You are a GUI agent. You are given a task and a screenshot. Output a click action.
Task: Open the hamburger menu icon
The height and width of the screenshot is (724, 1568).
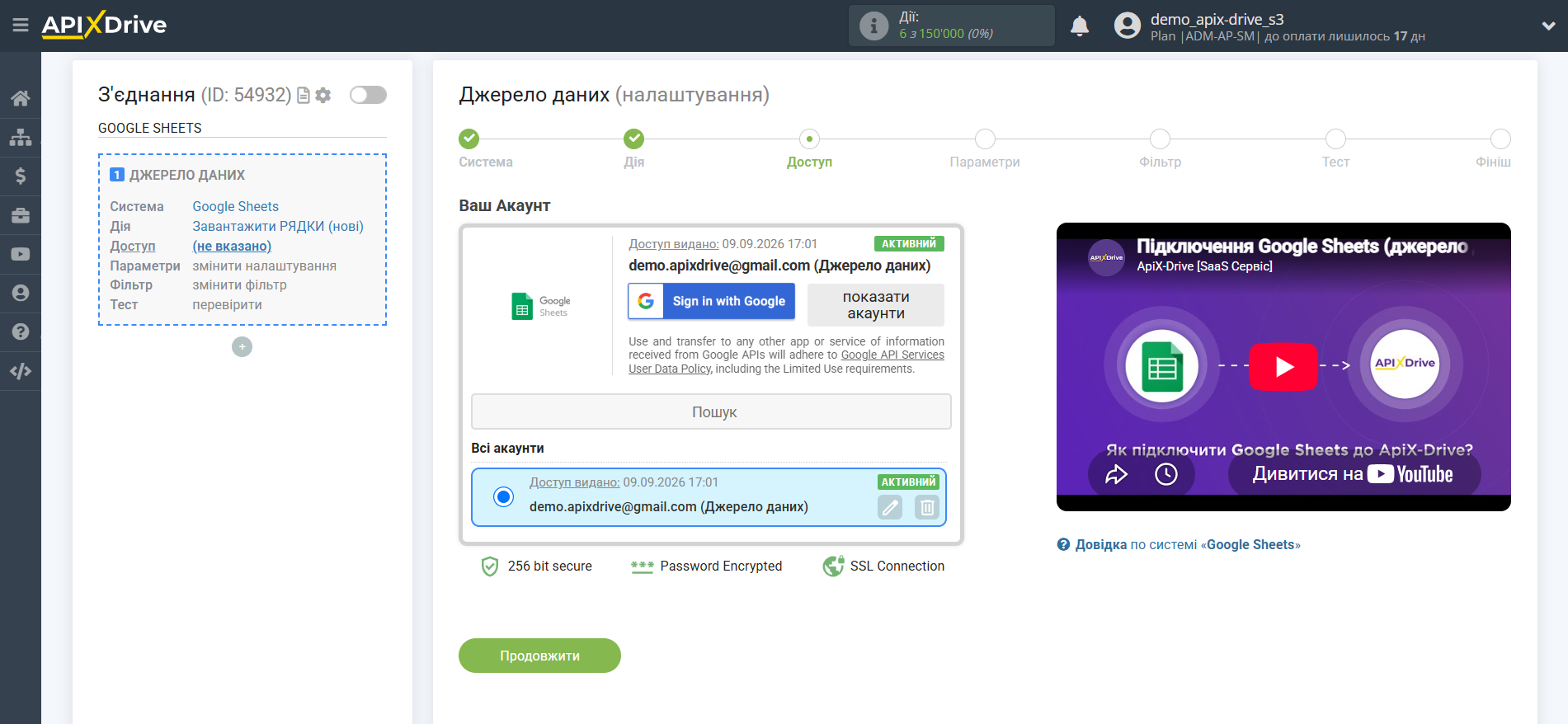(x=21, y=26)
